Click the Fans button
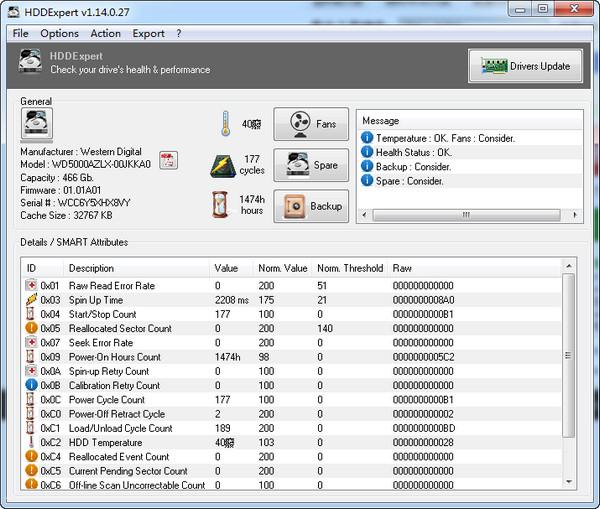The image size is (600, 509). tap(311, 124)
